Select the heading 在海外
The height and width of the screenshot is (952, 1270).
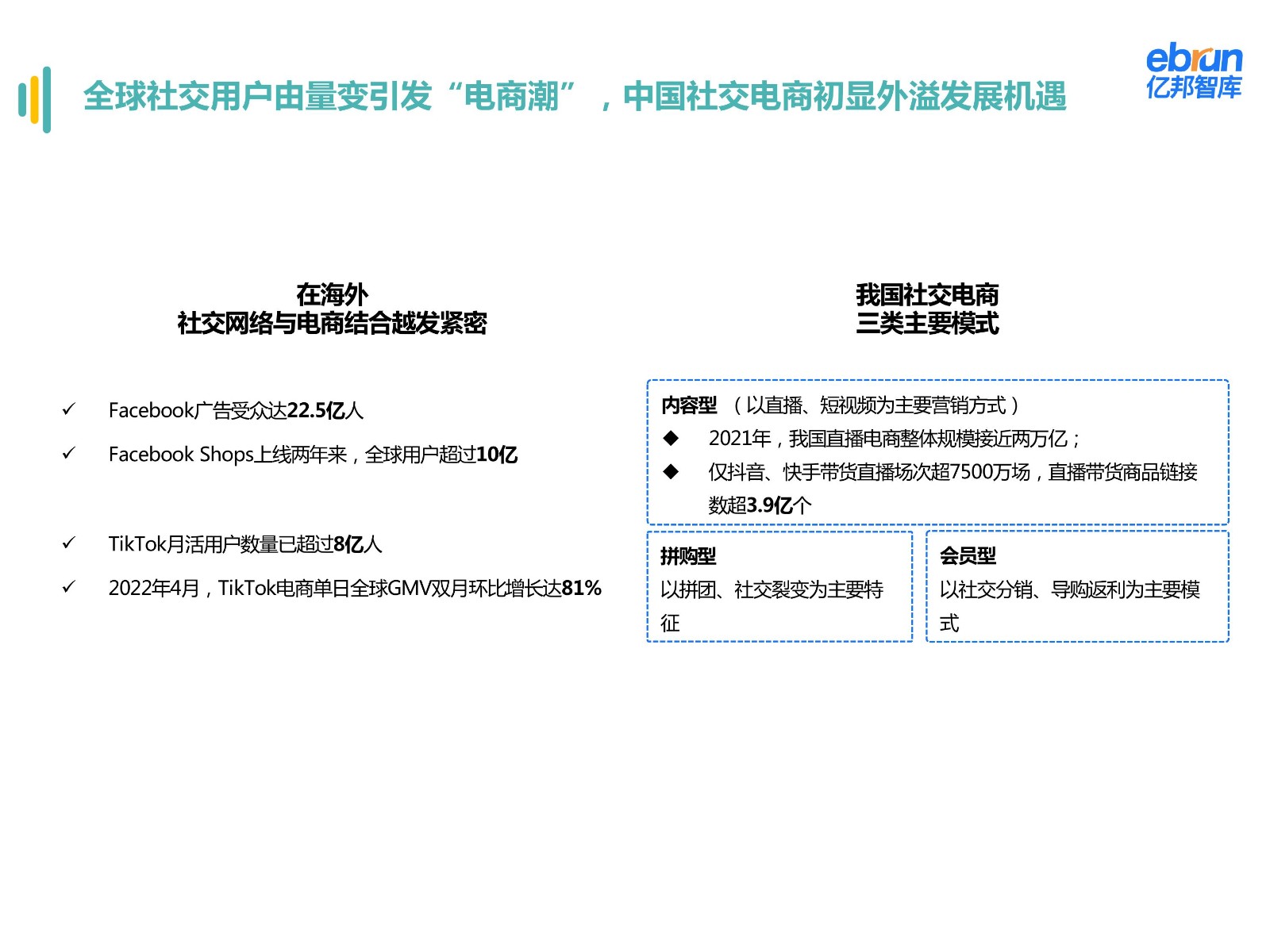(x=332, y=294)
